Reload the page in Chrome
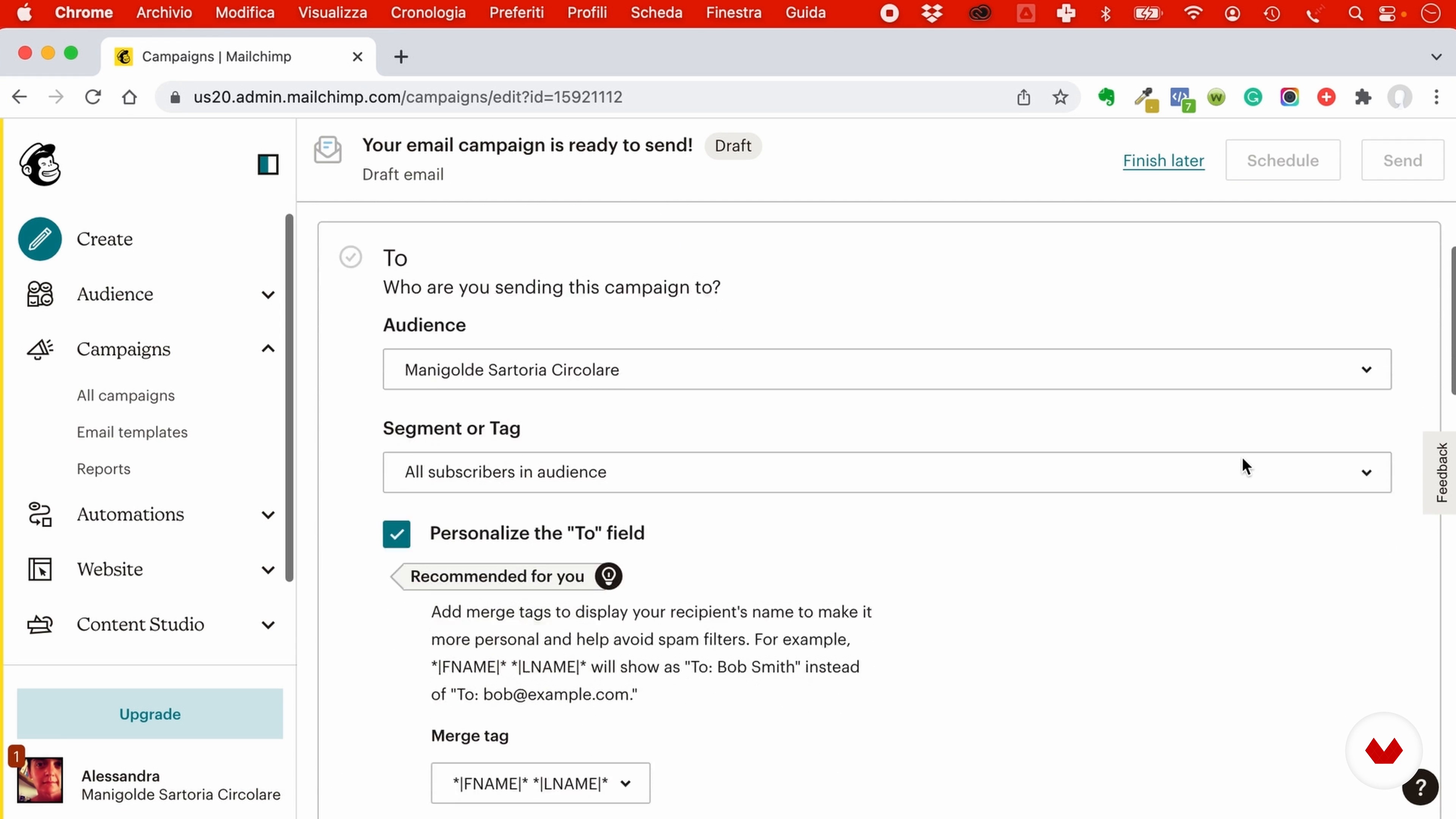 click(x=93, y=97)
